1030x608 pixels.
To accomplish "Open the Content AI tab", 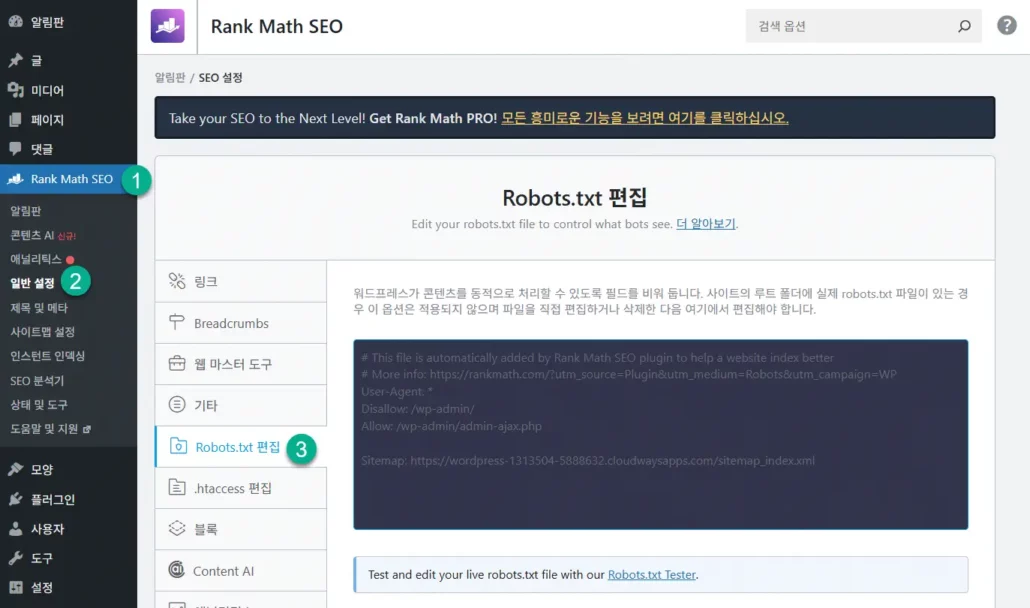I will pyautogui.click(x=240, y=571).
